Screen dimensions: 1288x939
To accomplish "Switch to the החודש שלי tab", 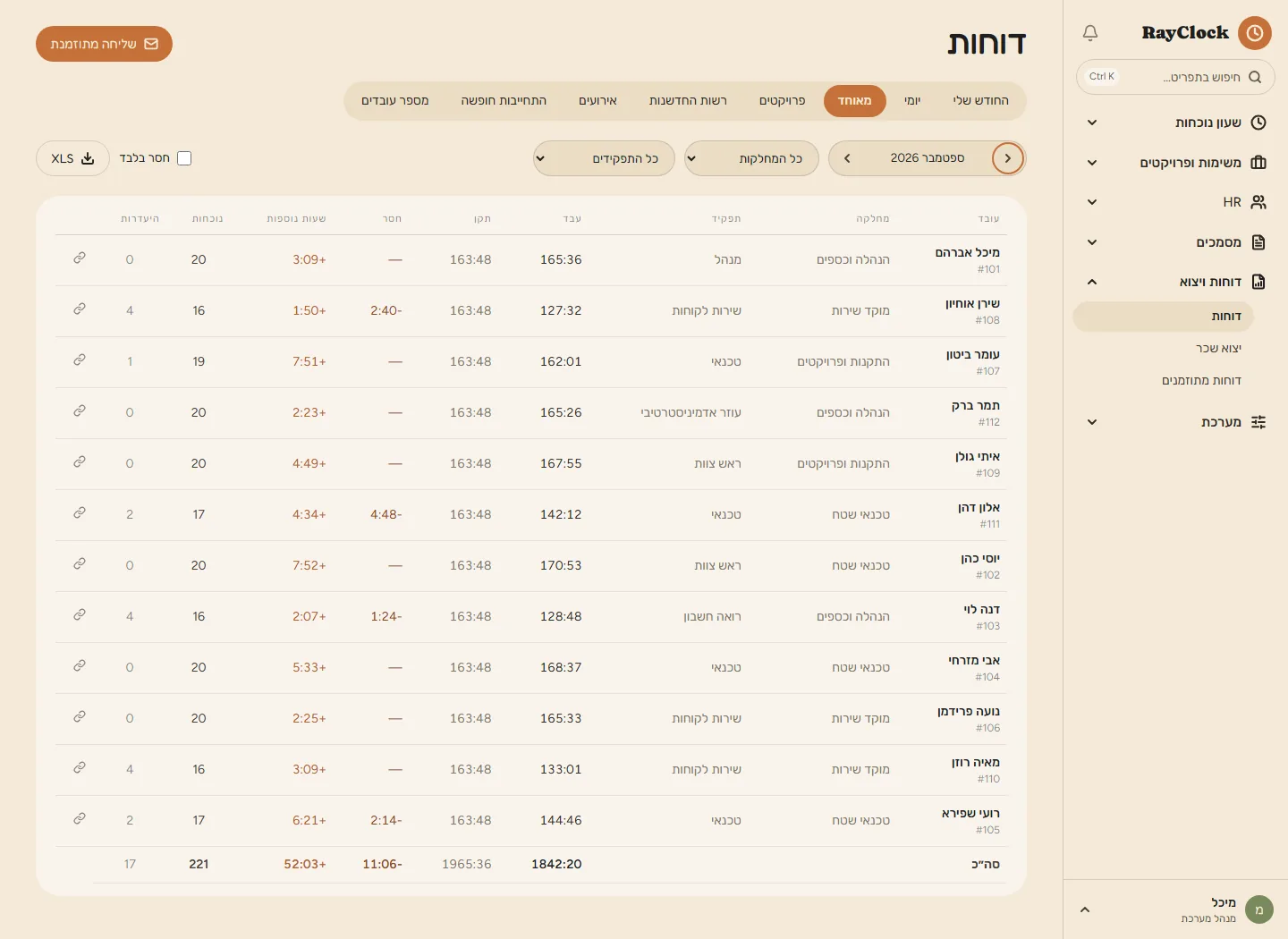I will (x=980, y=101).
